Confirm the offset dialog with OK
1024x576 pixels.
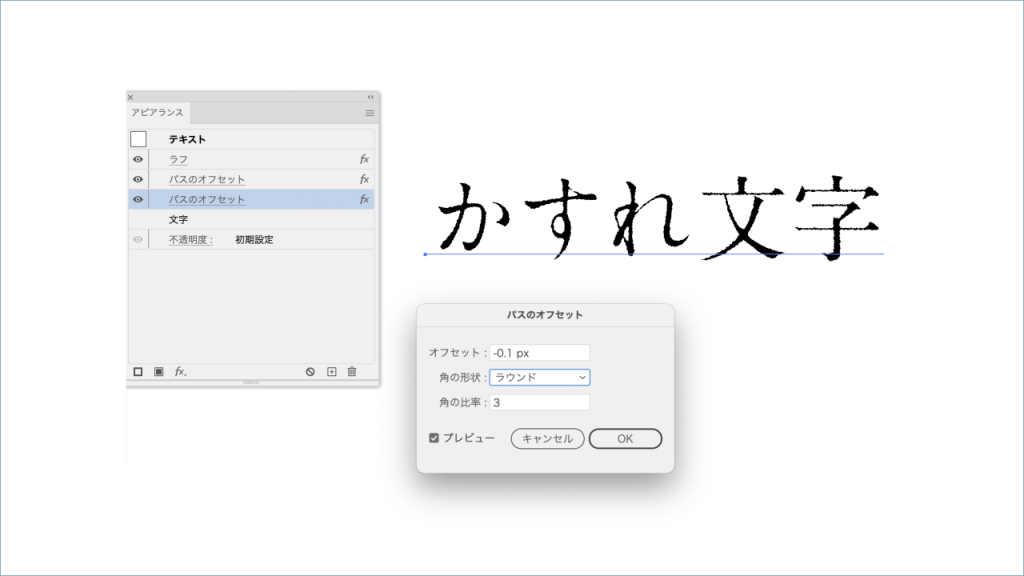tap(625, 439)
